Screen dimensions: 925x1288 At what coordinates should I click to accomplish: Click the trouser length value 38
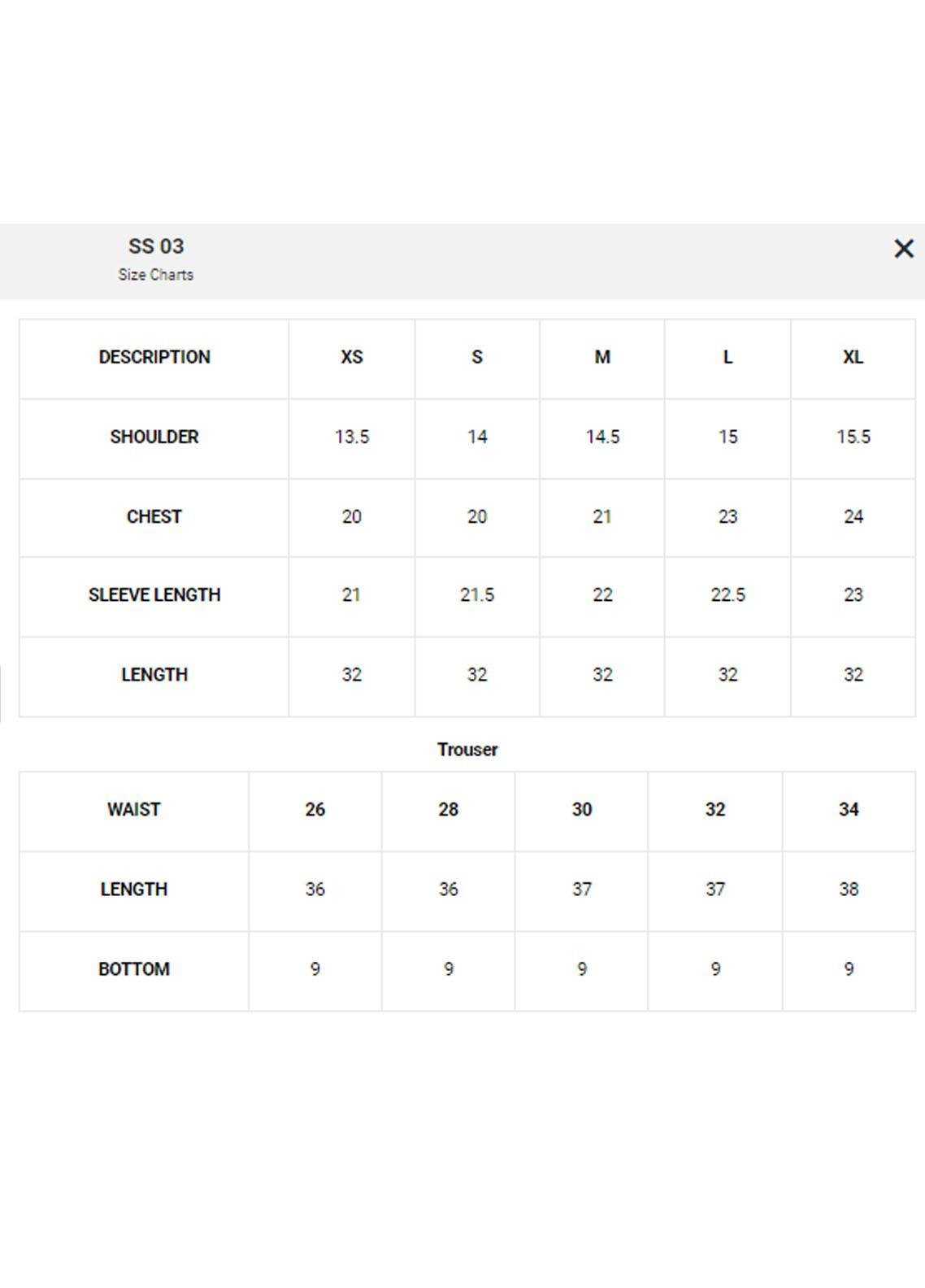point(849,890)
